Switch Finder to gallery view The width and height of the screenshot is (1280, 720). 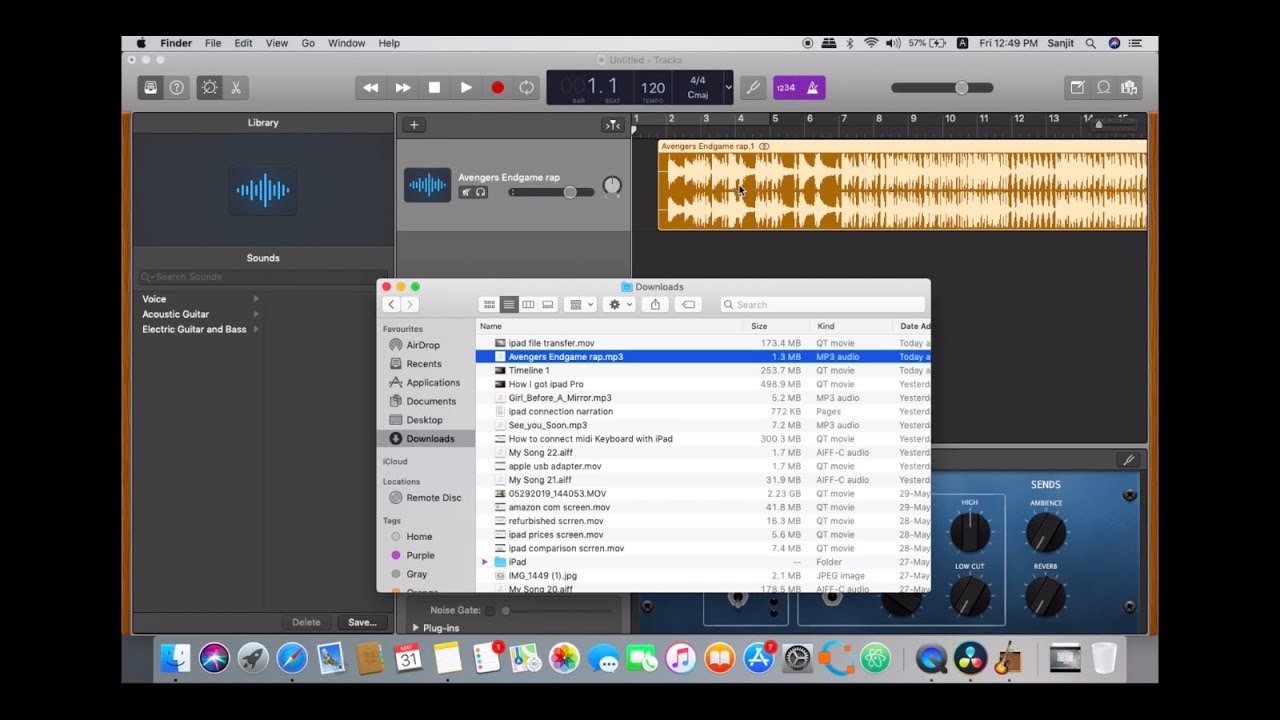pyautogui.click(x=547, y=305)
